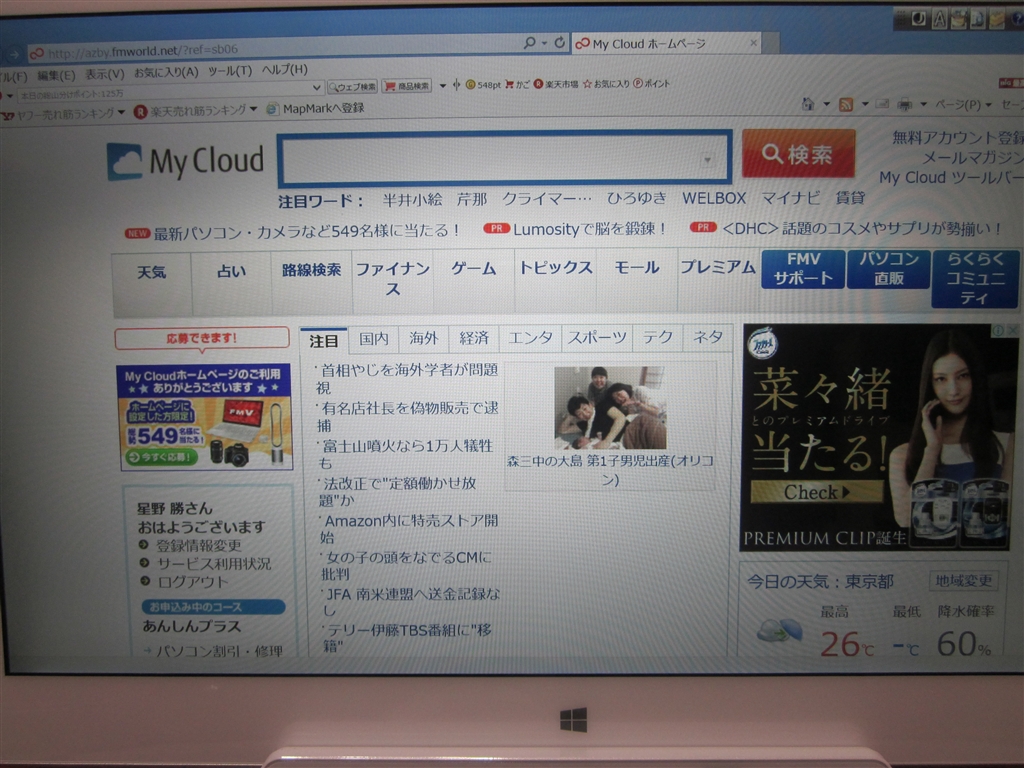This screenshot has height=768, width=1024.
Task: Click the 登録情報変更 link
Action: [x=199, y=545]
